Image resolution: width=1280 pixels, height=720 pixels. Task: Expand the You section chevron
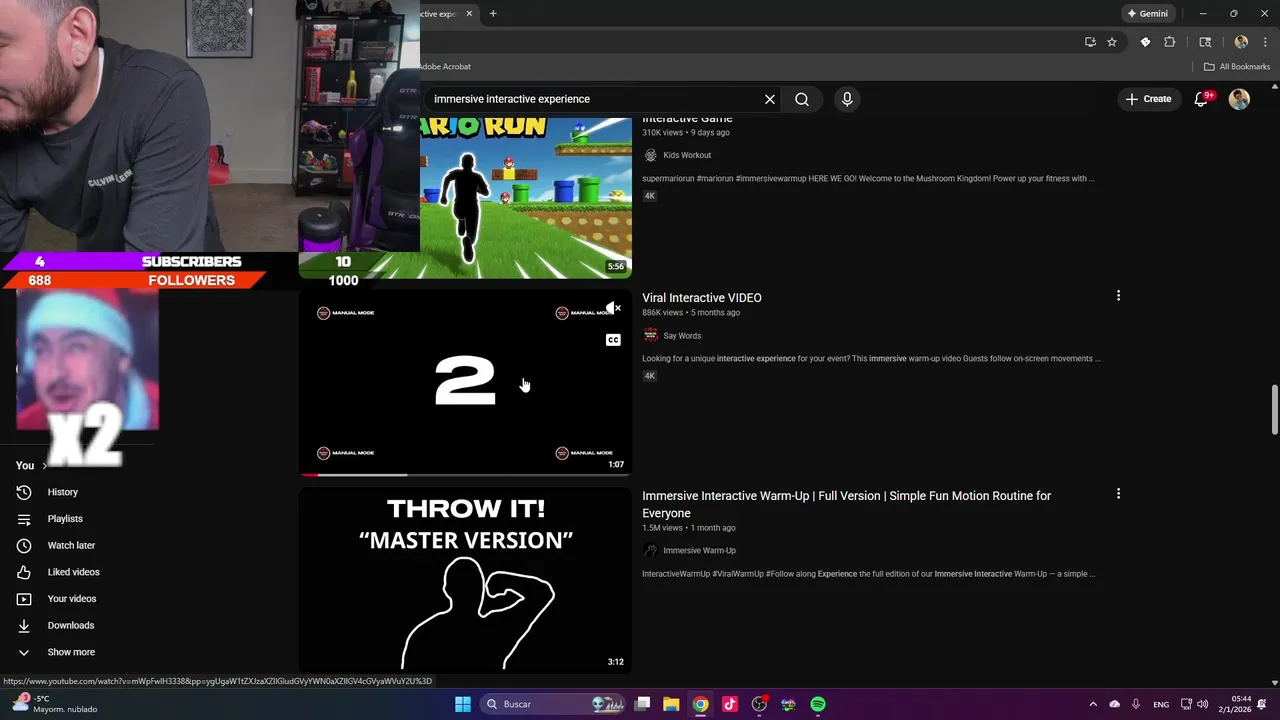[x=44, y=466]
